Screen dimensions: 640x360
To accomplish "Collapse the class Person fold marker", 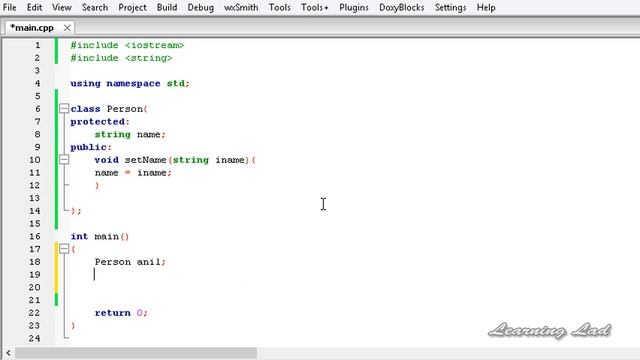I will 64,109.
